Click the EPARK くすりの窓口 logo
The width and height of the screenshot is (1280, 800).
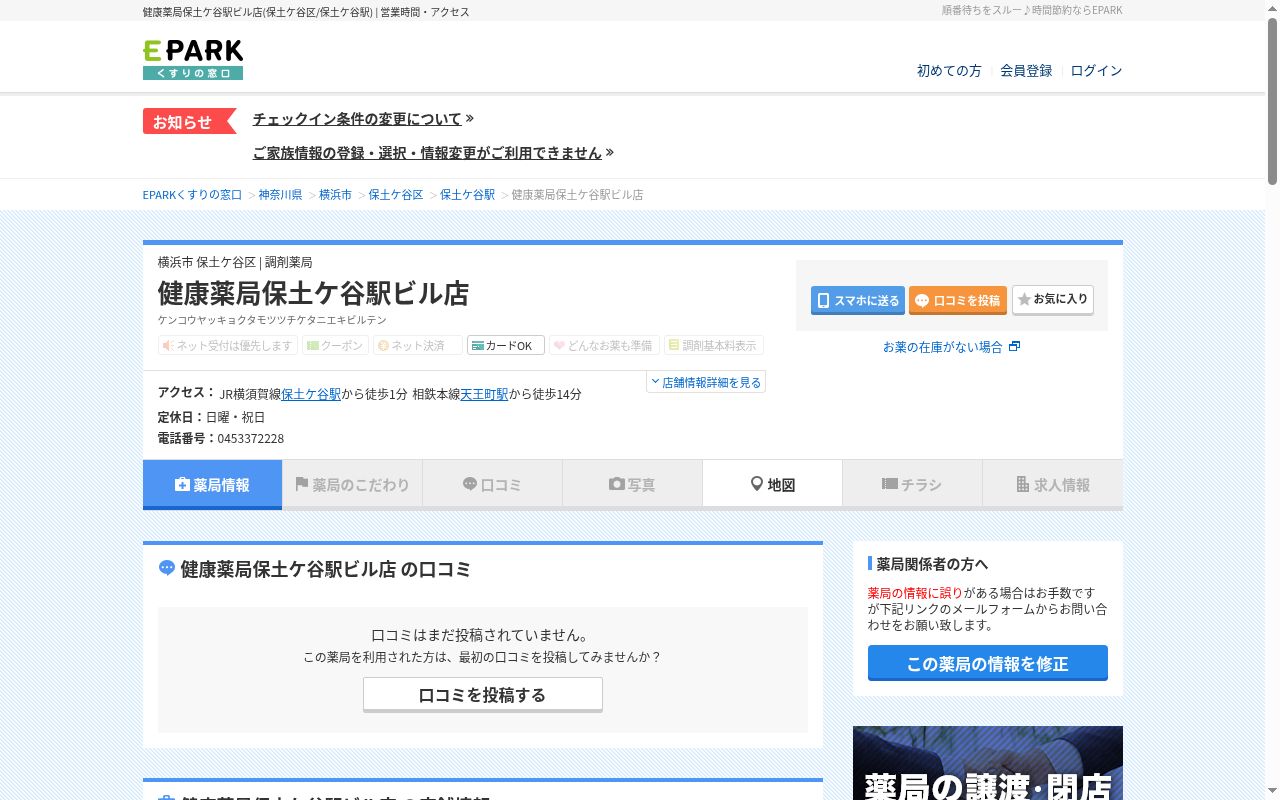[193, 59]
